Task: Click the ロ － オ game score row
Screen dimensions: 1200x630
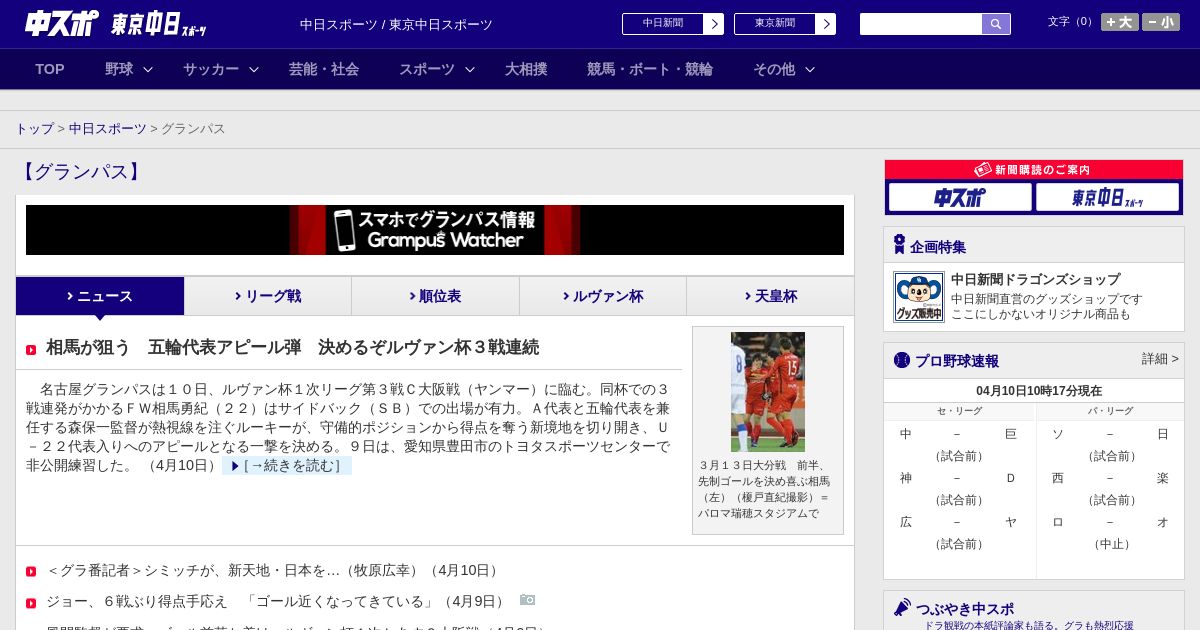Action: click(1110, 522)
